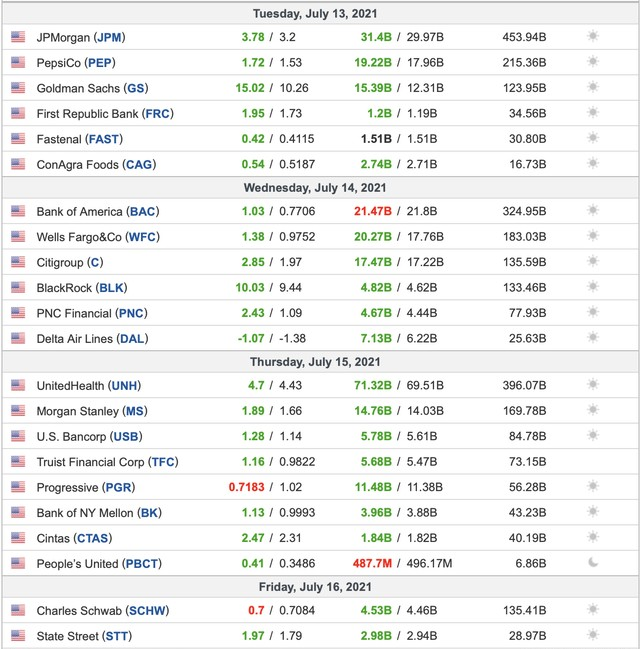Screen dimensions: 640x649
Task: Open the MS ticker link
Action: [x=135, y=411]
